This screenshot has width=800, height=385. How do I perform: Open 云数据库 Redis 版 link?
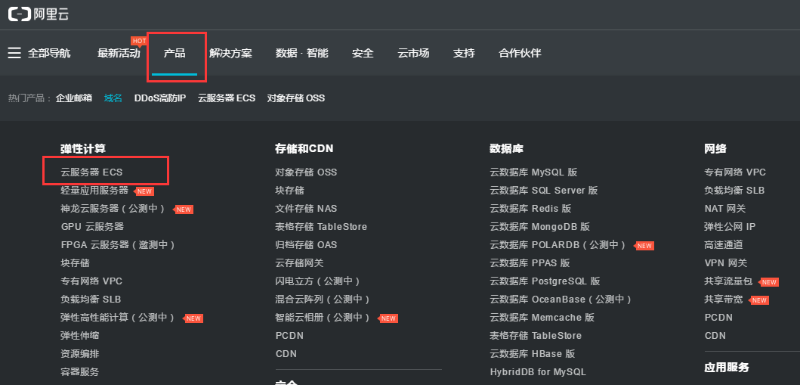tap(531, 209)
